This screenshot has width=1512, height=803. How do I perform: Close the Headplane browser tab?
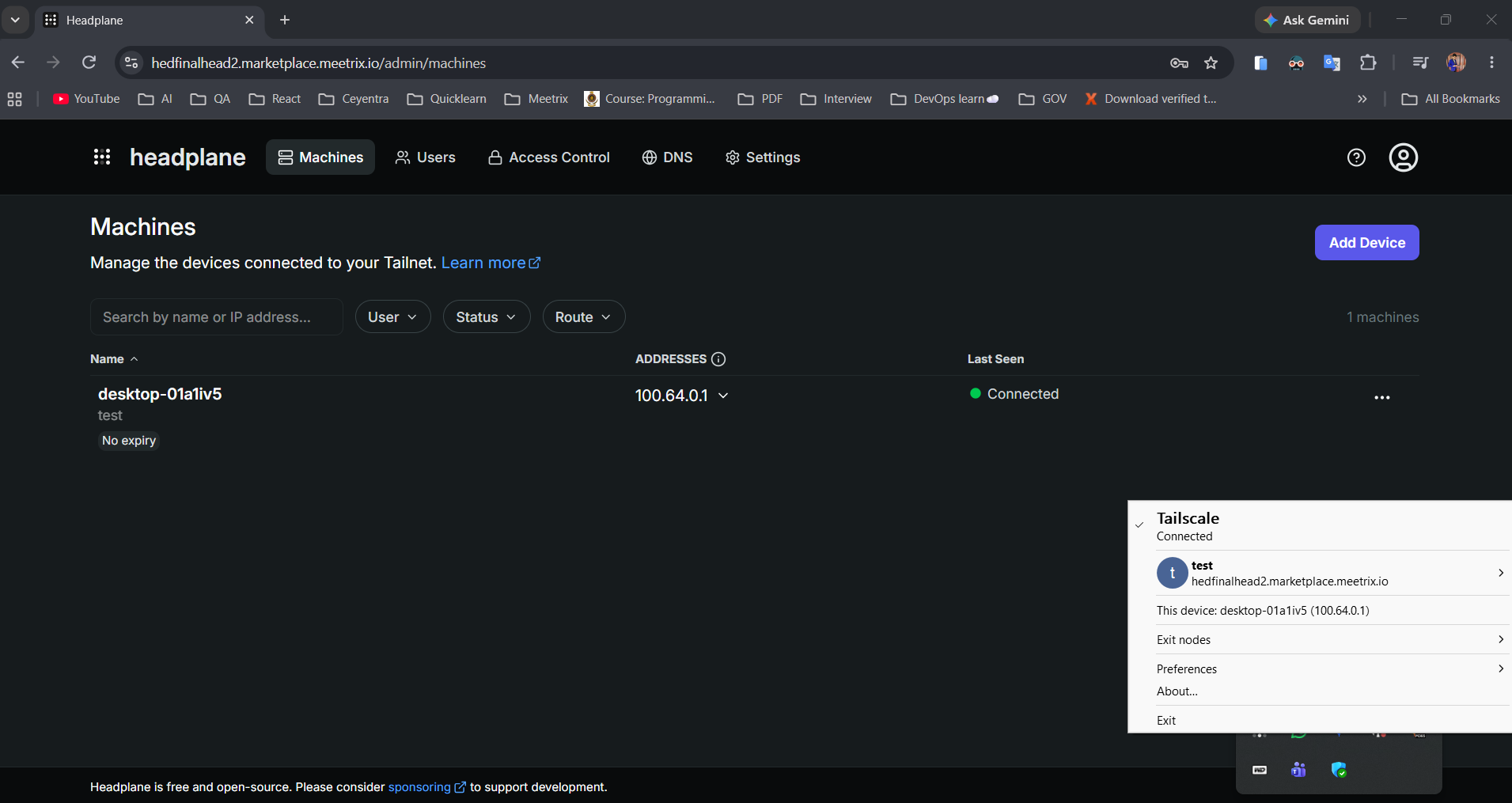(x=249, y=20)
